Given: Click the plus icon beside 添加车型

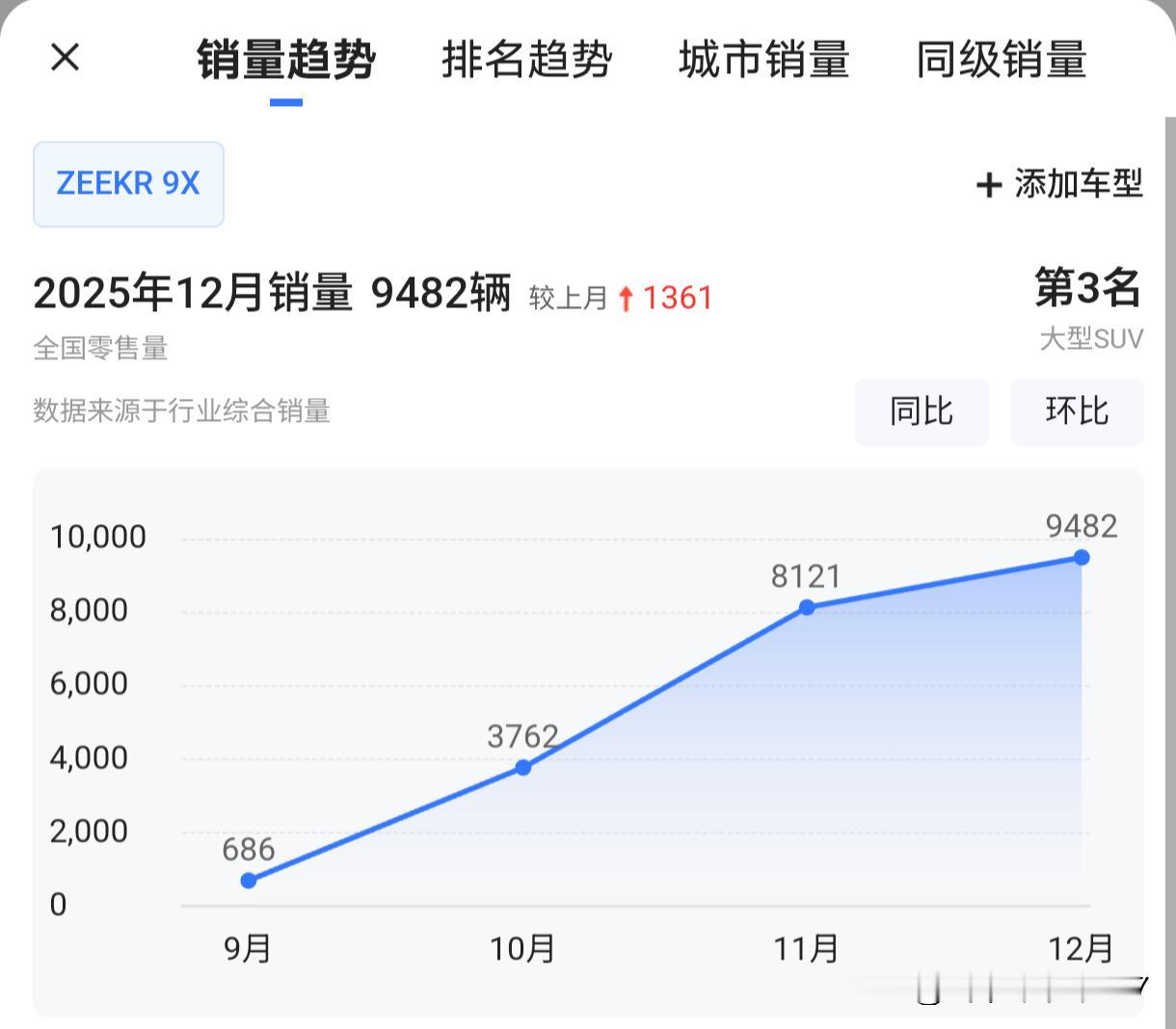Looking at the screenshot, I should (989, 185).
